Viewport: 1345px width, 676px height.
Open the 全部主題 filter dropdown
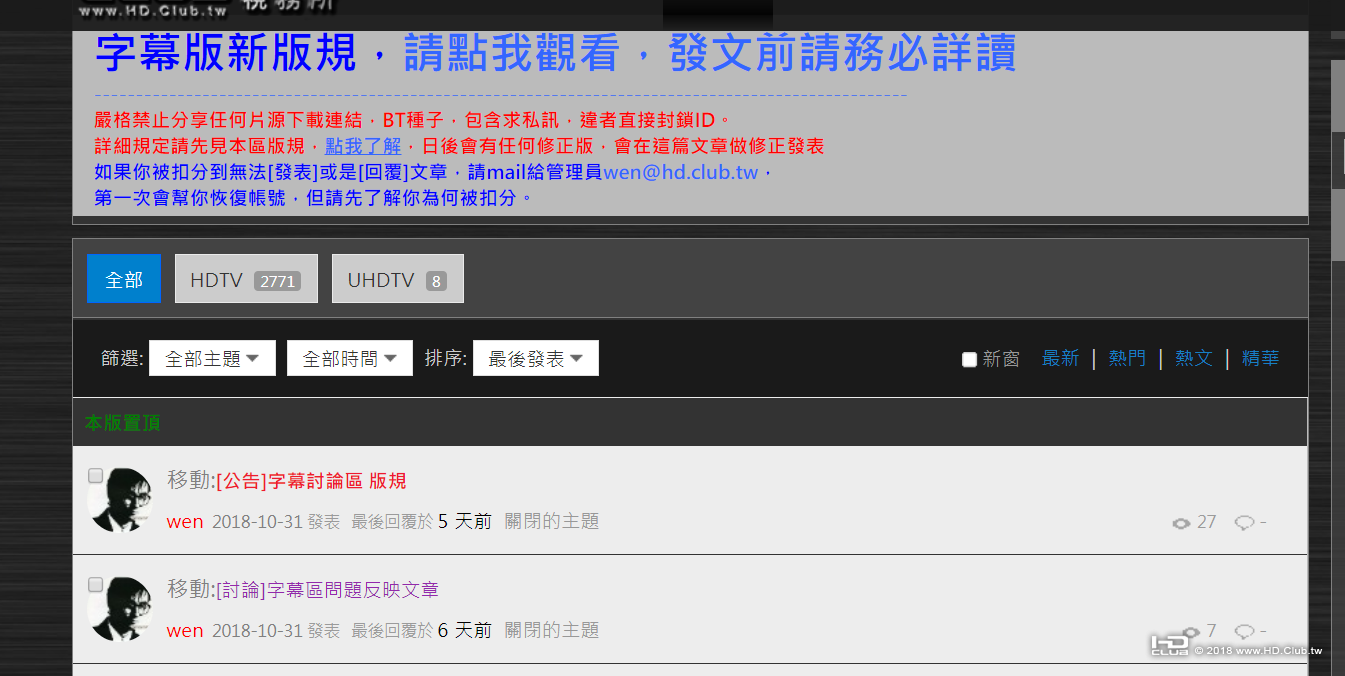tap(212, 357)
